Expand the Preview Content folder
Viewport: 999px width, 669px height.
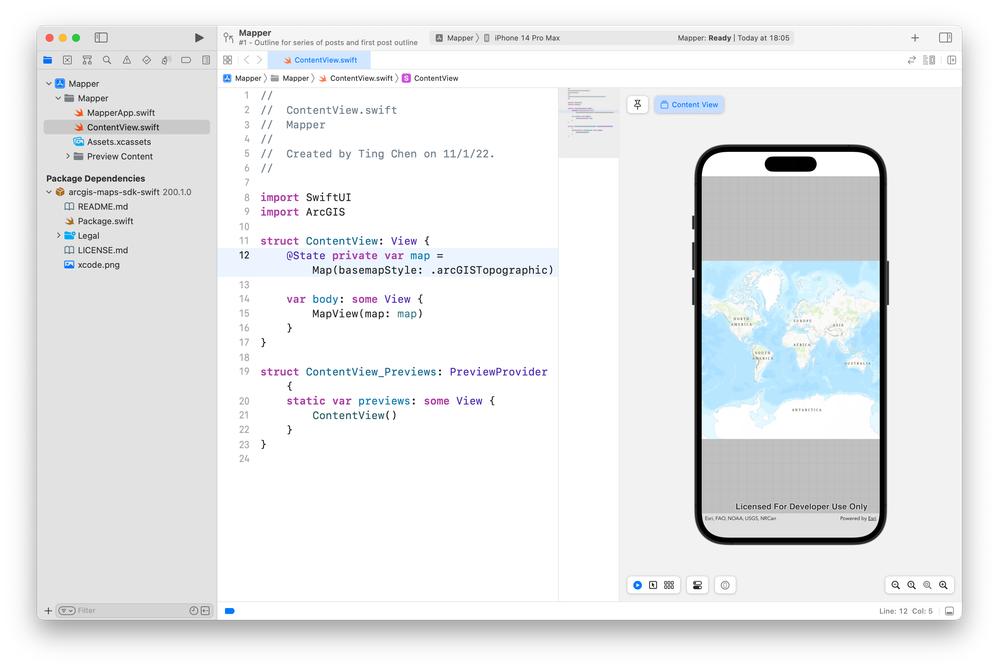pyautogui.click(x=68, y=156)
